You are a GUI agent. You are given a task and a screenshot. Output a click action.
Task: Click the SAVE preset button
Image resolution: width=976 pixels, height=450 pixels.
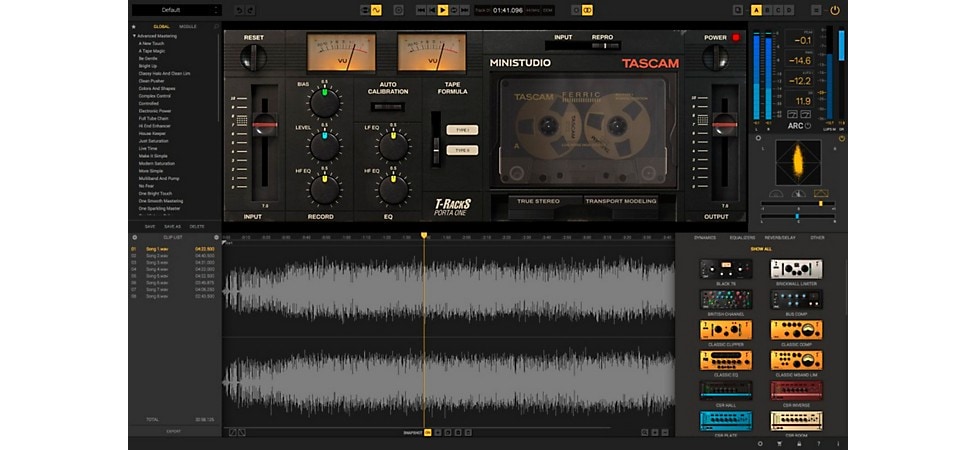tap(150, 227)
